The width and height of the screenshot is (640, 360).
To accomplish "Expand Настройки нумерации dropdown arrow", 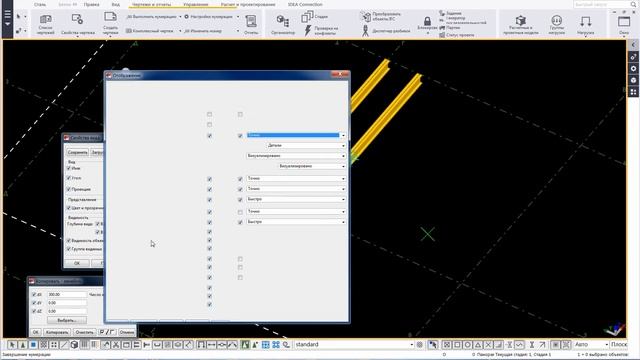I will coord(238,17).
